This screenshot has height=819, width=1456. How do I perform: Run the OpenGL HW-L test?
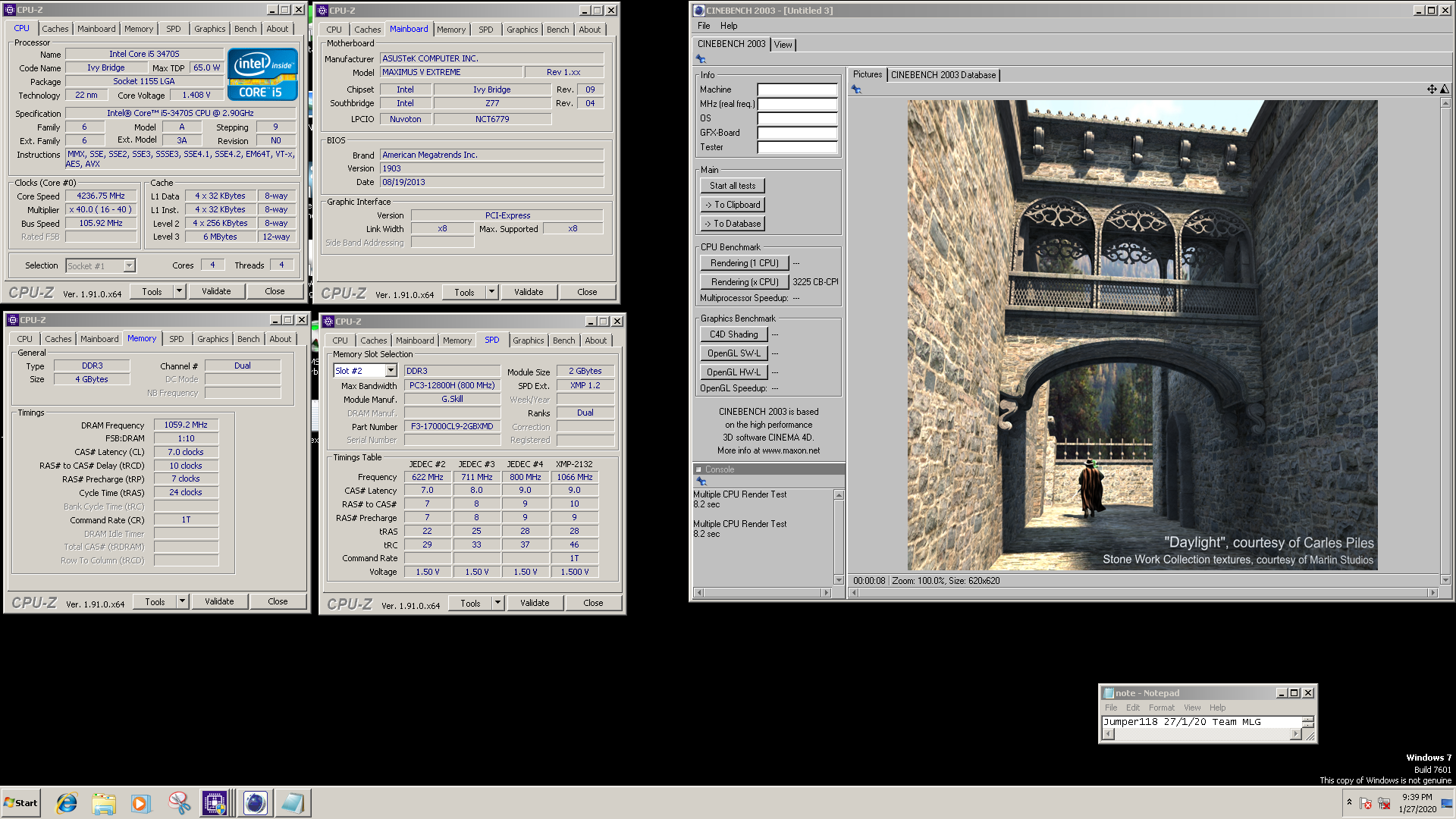point(734,372)
